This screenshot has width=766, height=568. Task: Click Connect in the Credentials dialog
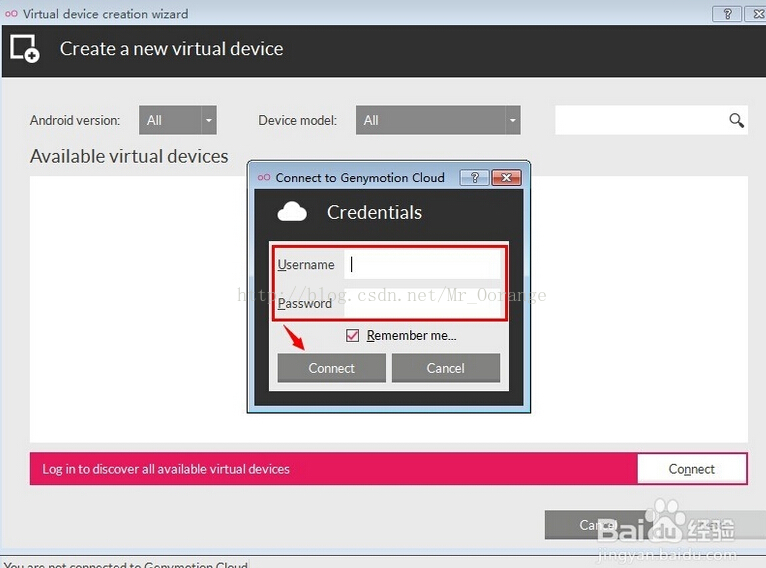pos(332,368)
